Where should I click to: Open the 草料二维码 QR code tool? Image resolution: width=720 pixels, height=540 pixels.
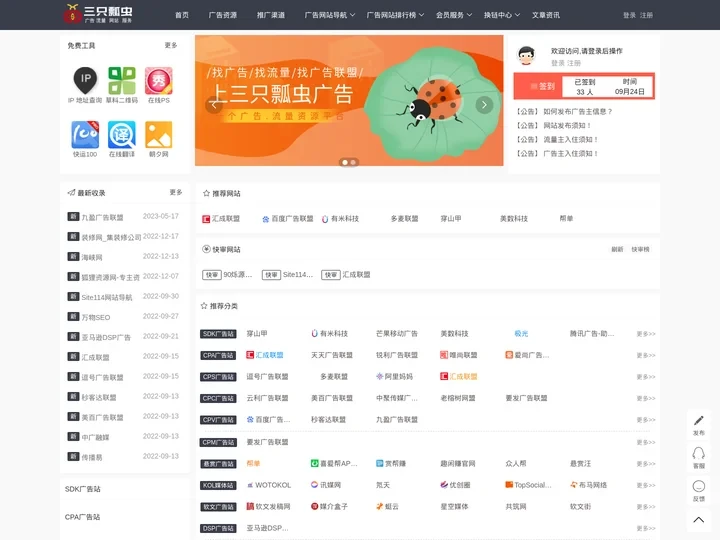pyautogui.click(x=122, y=80)
